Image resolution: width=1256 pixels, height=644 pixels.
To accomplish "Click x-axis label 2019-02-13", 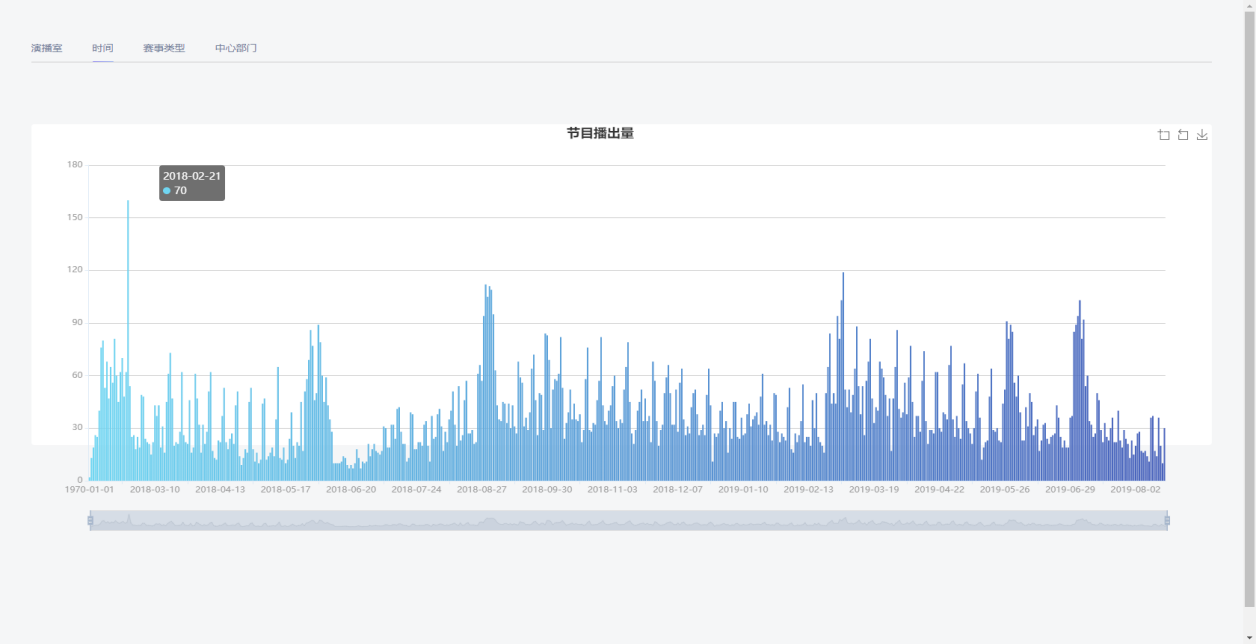I will click(808, 490).
